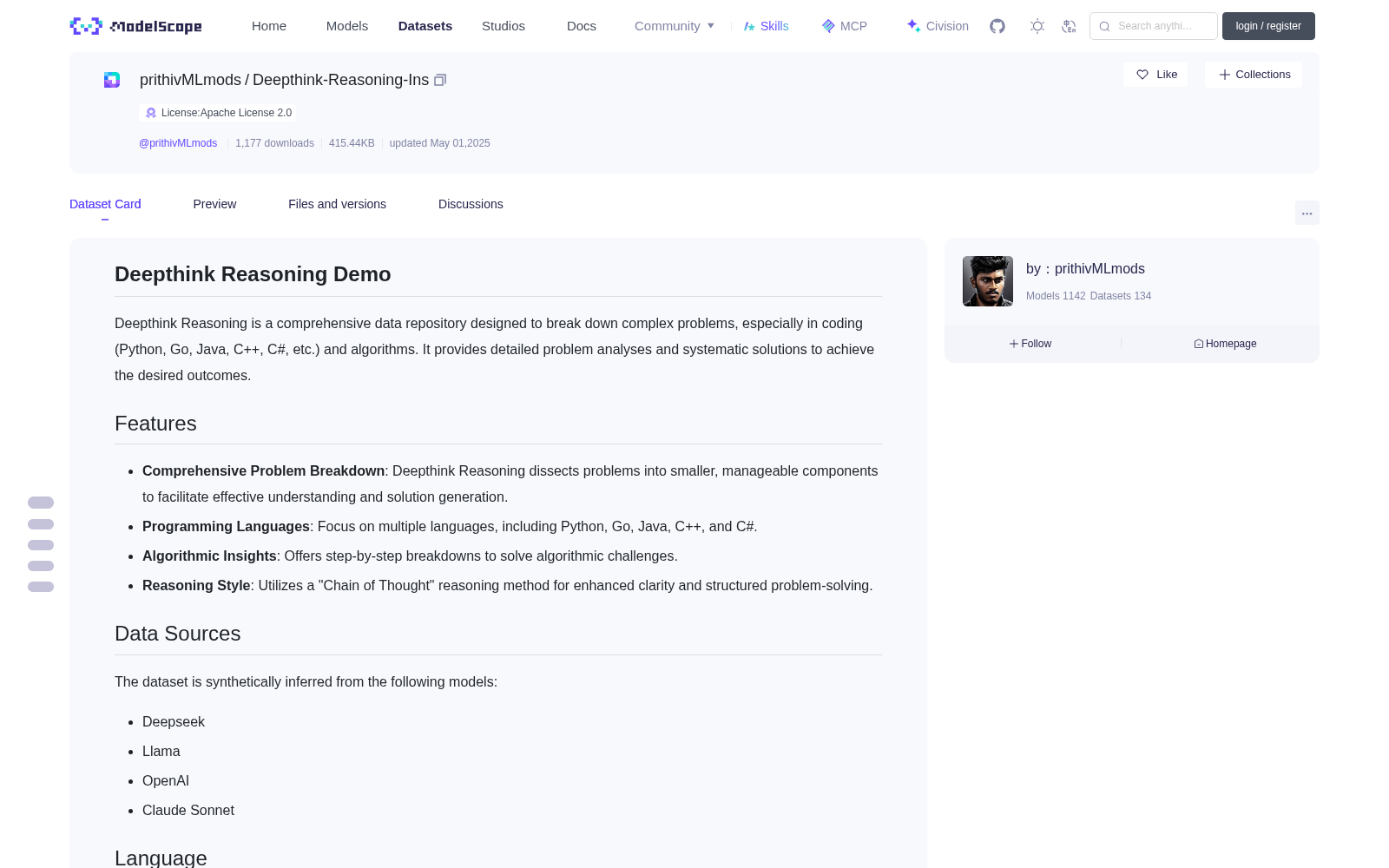Click the last floating side navigation pill
Screen dimensions: 1389x868
coord(41,587)
